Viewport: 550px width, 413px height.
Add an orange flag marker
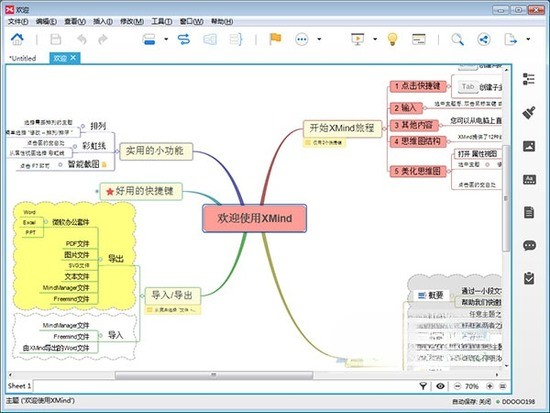(x=275, y=39)
